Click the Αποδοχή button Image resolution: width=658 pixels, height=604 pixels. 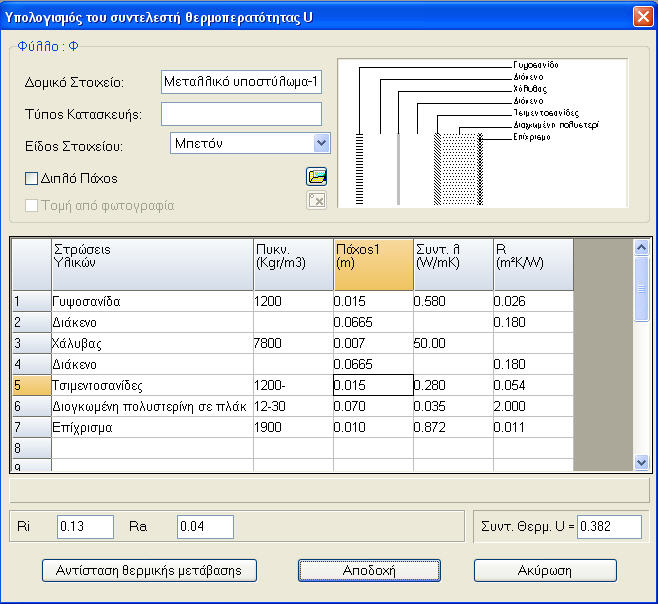point(369,570)
